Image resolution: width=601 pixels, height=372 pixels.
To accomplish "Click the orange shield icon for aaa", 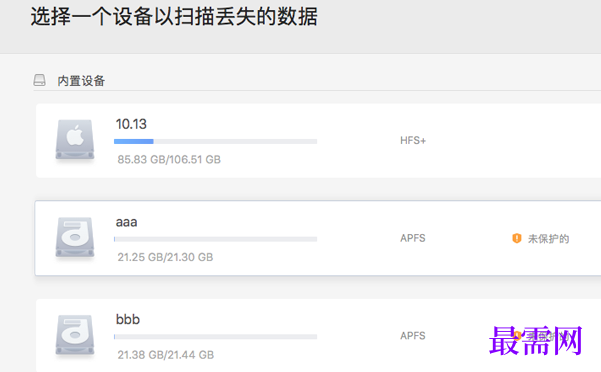I will pos(517,238).
